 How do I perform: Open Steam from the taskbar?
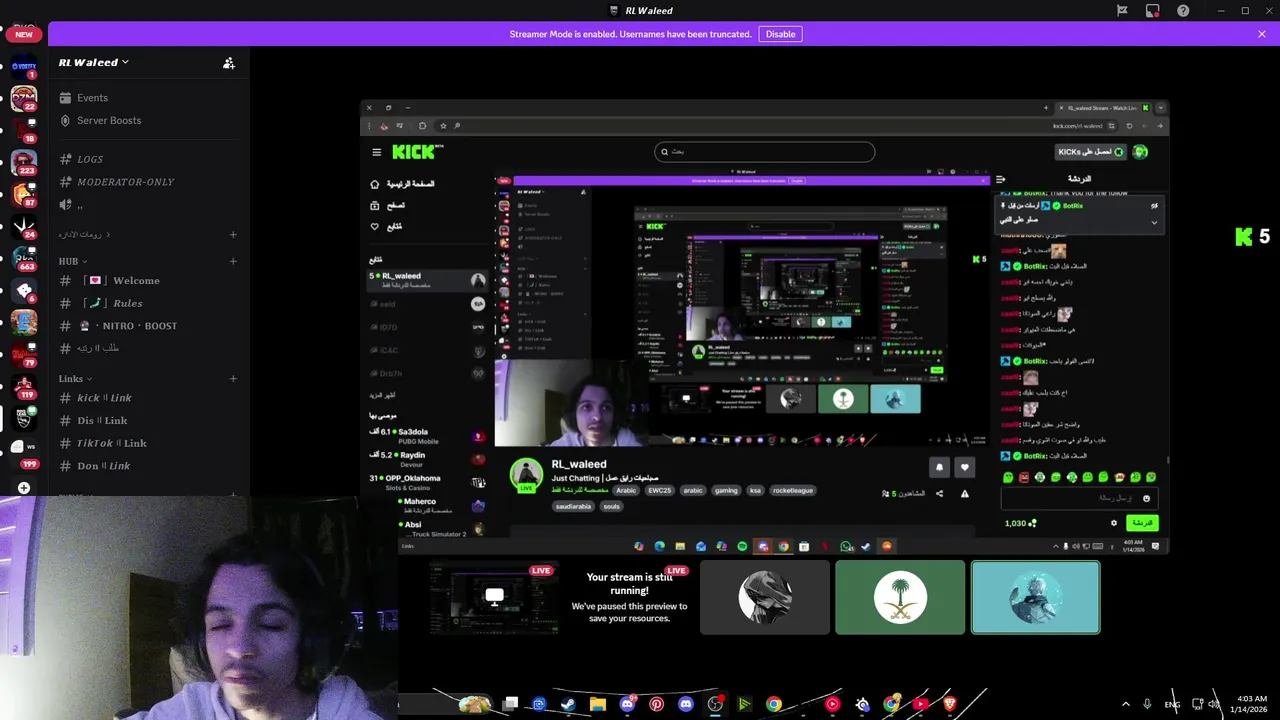click(568, 704)
